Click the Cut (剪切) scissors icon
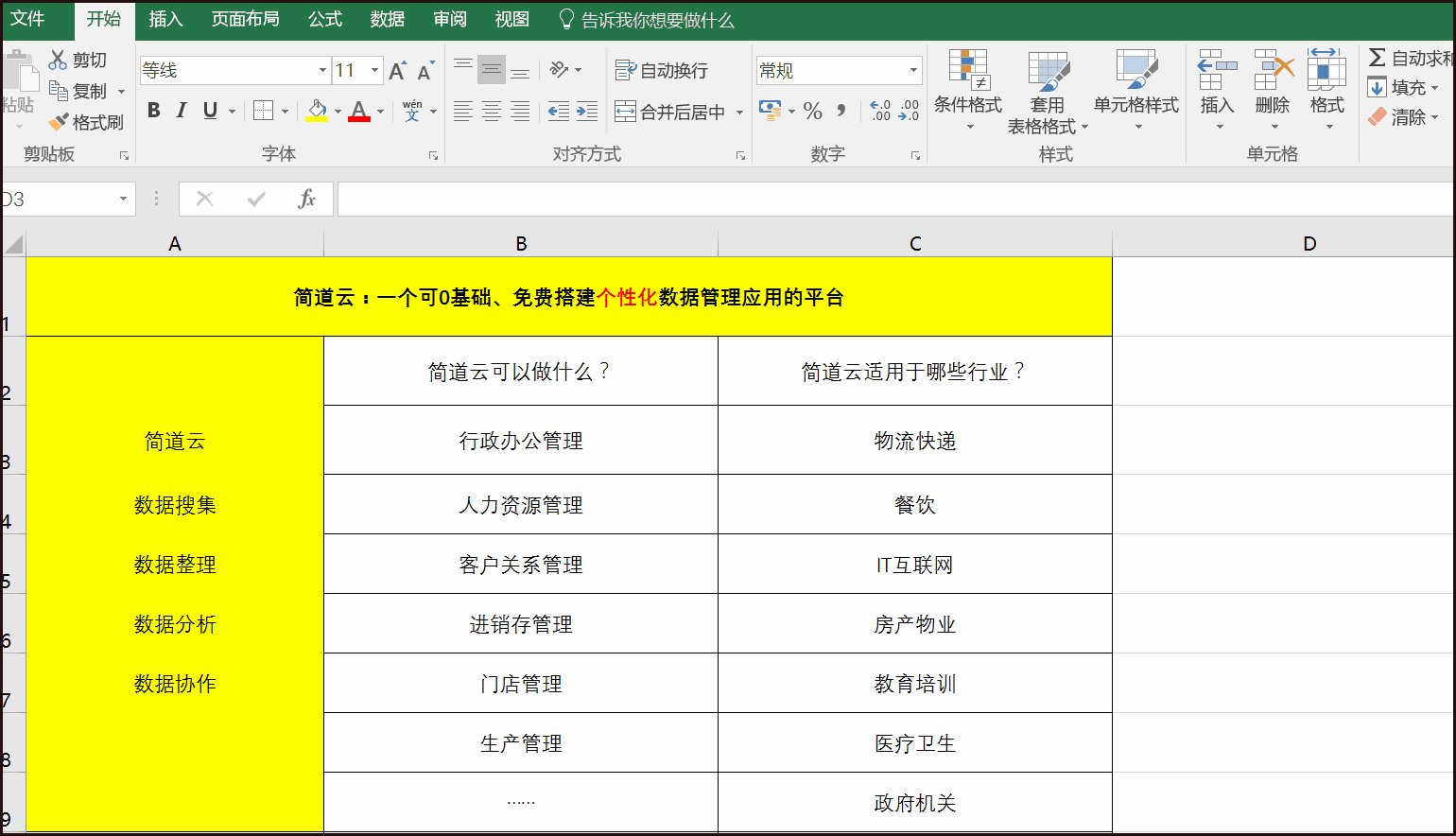 [x=58, y=60]
